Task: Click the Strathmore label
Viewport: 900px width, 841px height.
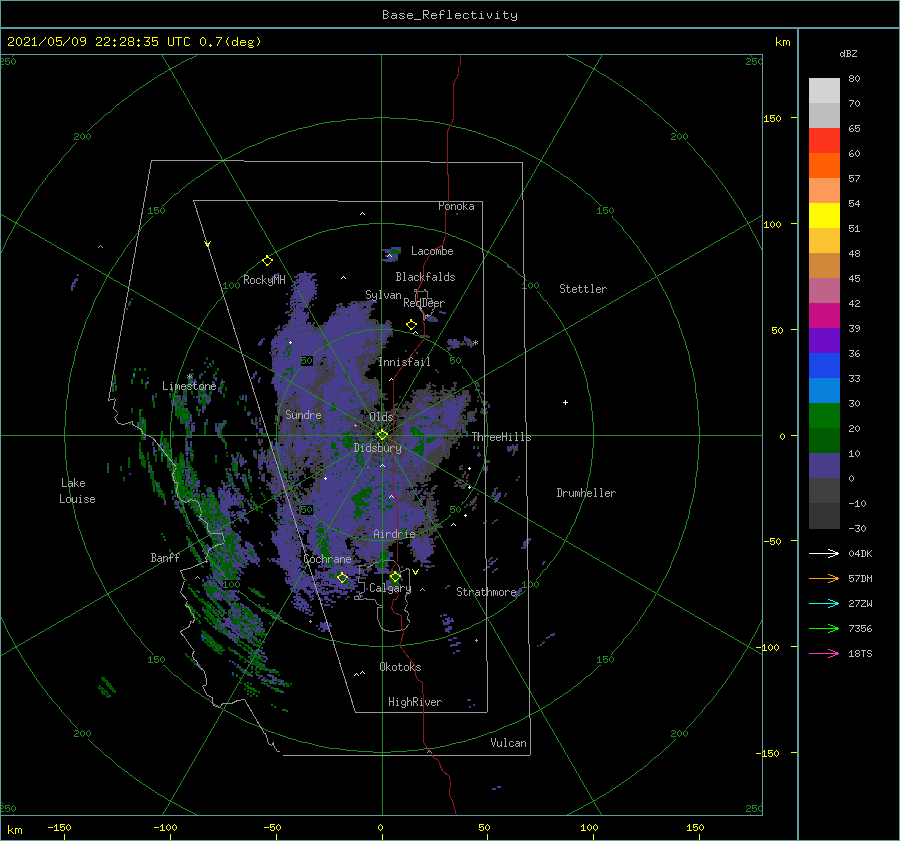Action: pos(486,592)
